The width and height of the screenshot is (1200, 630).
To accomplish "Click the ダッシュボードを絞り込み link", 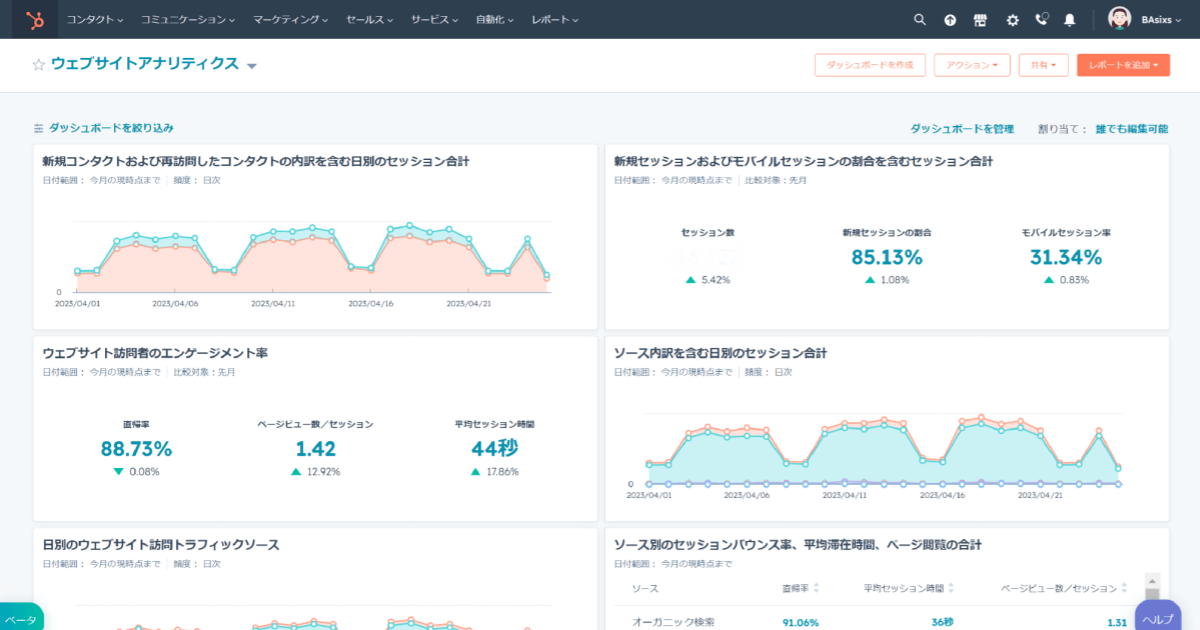I will click(x=111, y=128).
